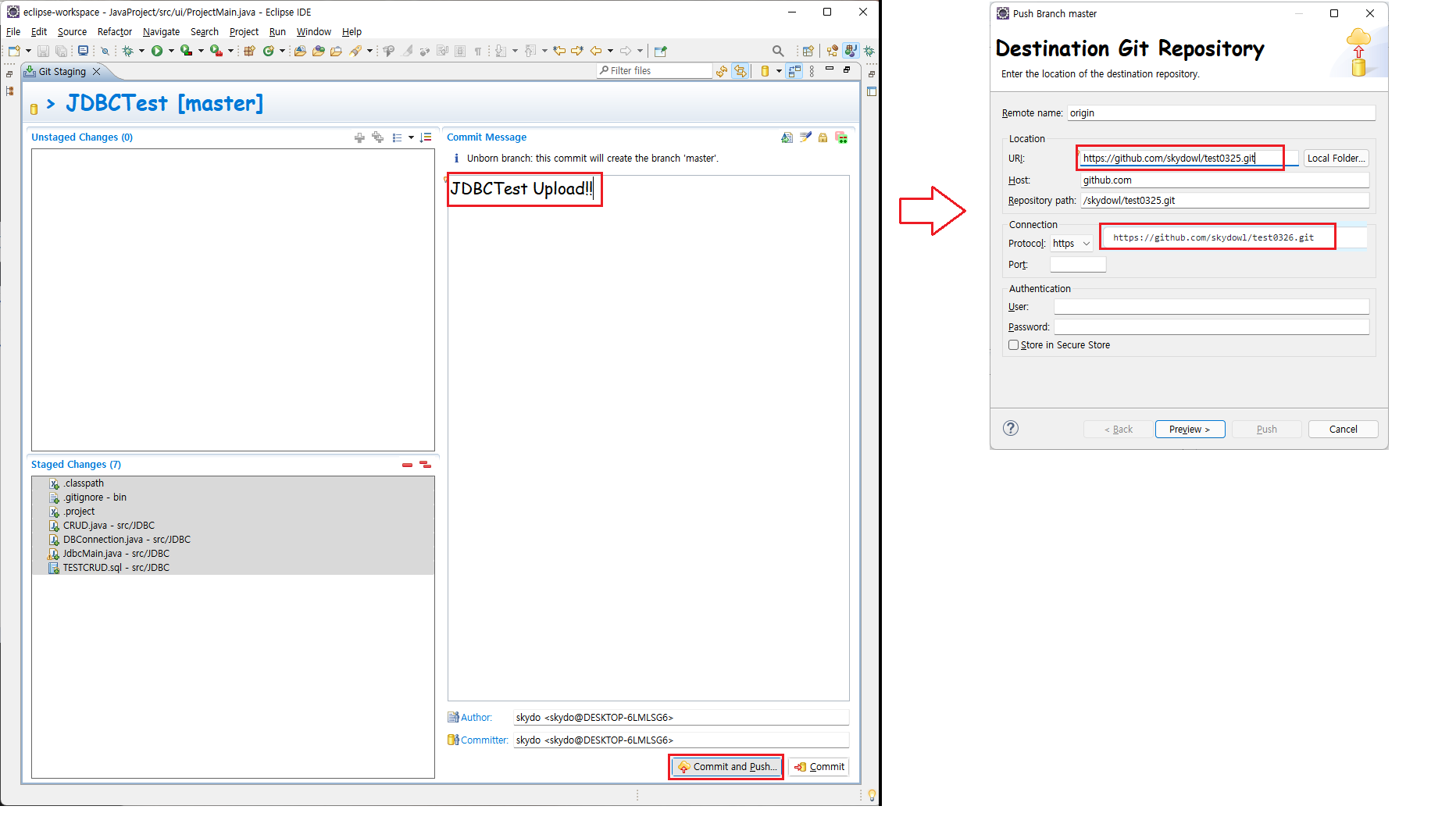
Task: Click the New Java Package icon
Action: tap(249, 51)
